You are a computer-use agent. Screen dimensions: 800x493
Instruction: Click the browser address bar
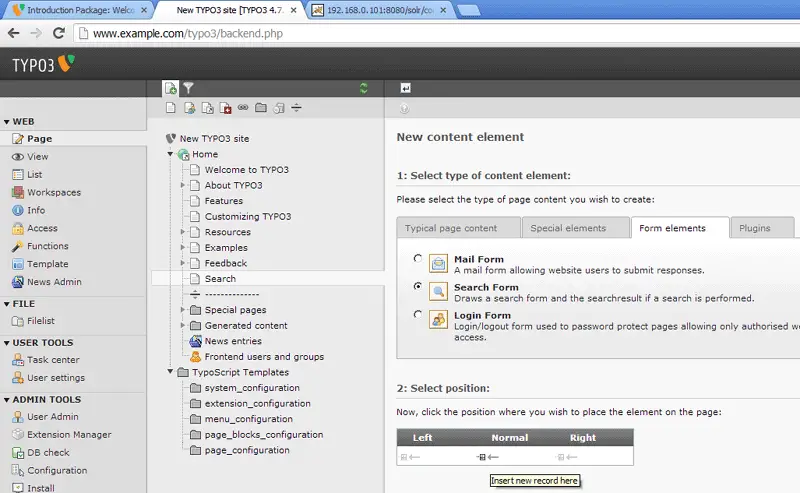point(439,34)
